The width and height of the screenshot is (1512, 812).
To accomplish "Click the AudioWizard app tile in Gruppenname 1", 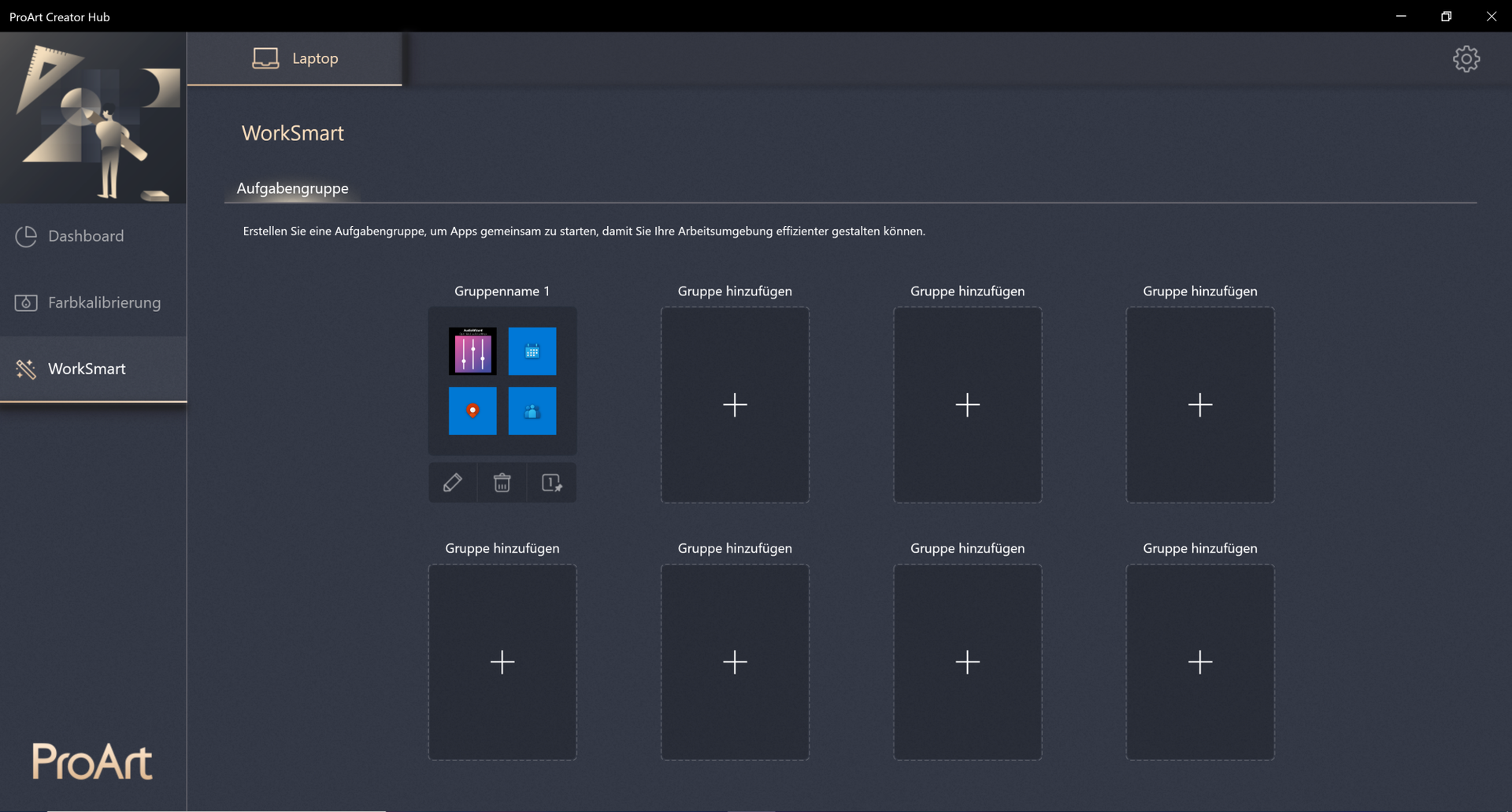I will (x=472, y=351).
